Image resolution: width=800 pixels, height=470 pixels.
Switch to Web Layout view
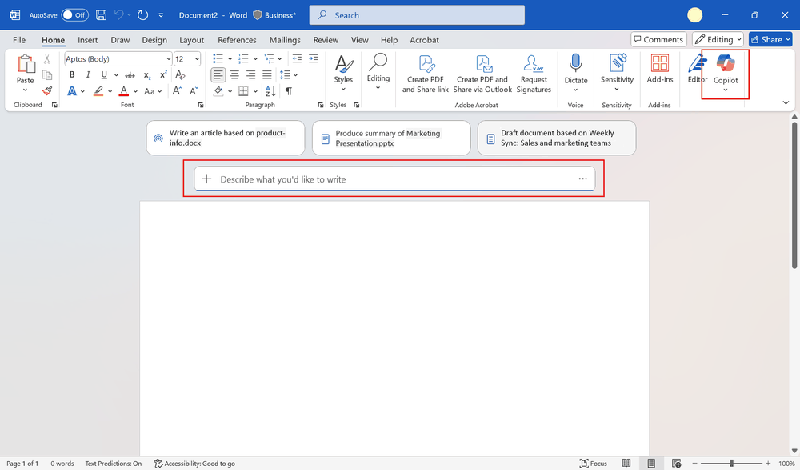pyautogui.click(x=677, y=463)
